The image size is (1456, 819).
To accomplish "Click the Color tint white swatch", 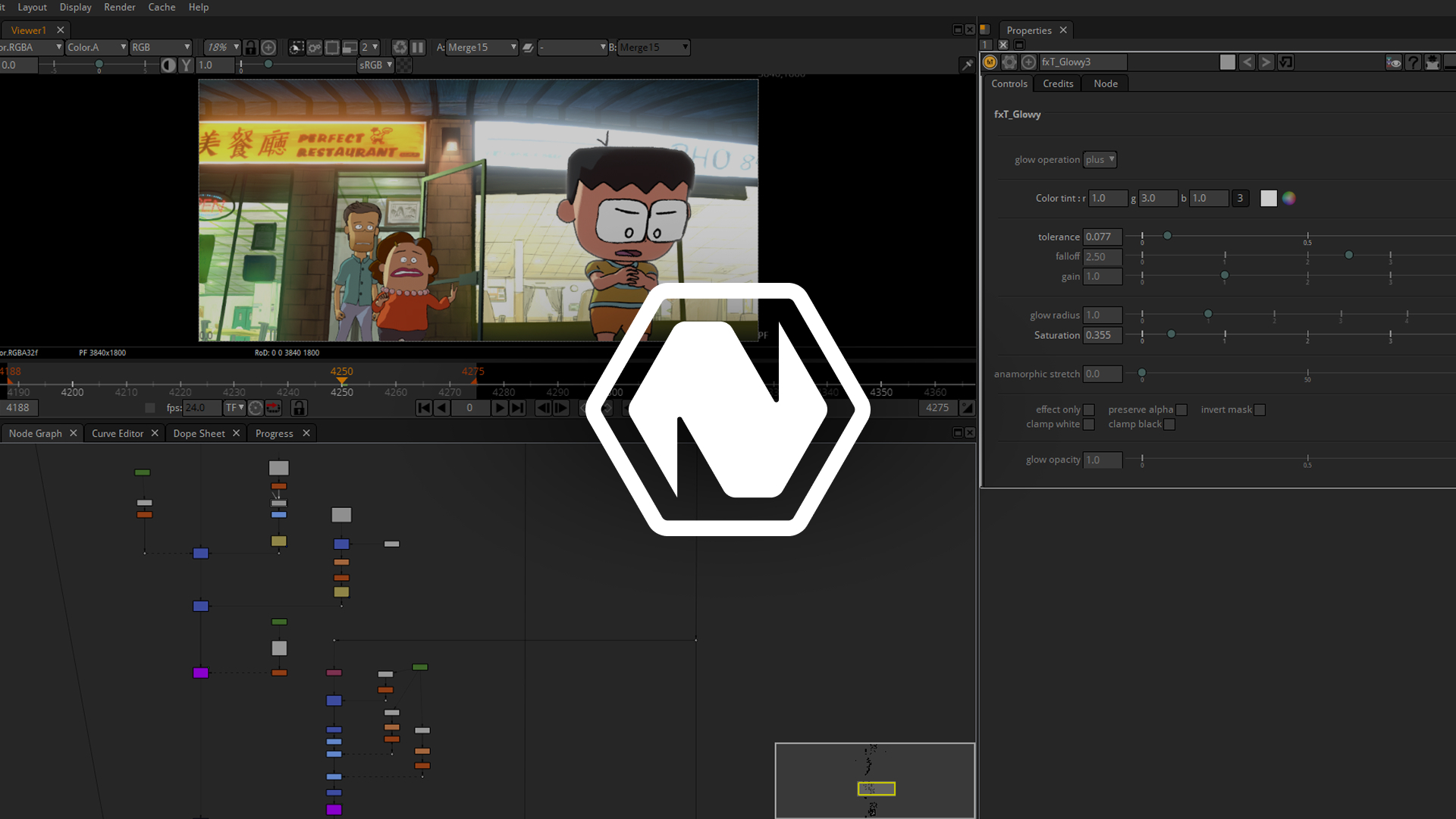I will 1269,199.
